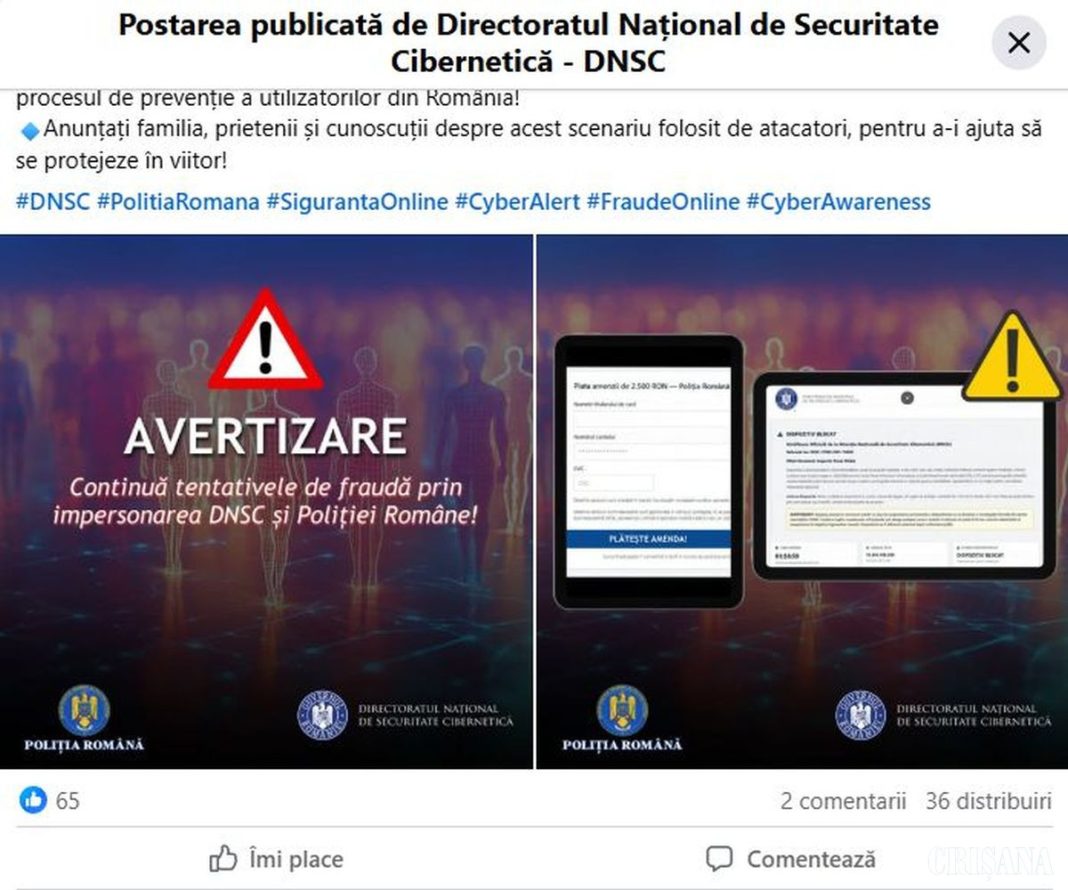
Task: Open the #CyberAlert hashtag
Action: coord(517,202)
